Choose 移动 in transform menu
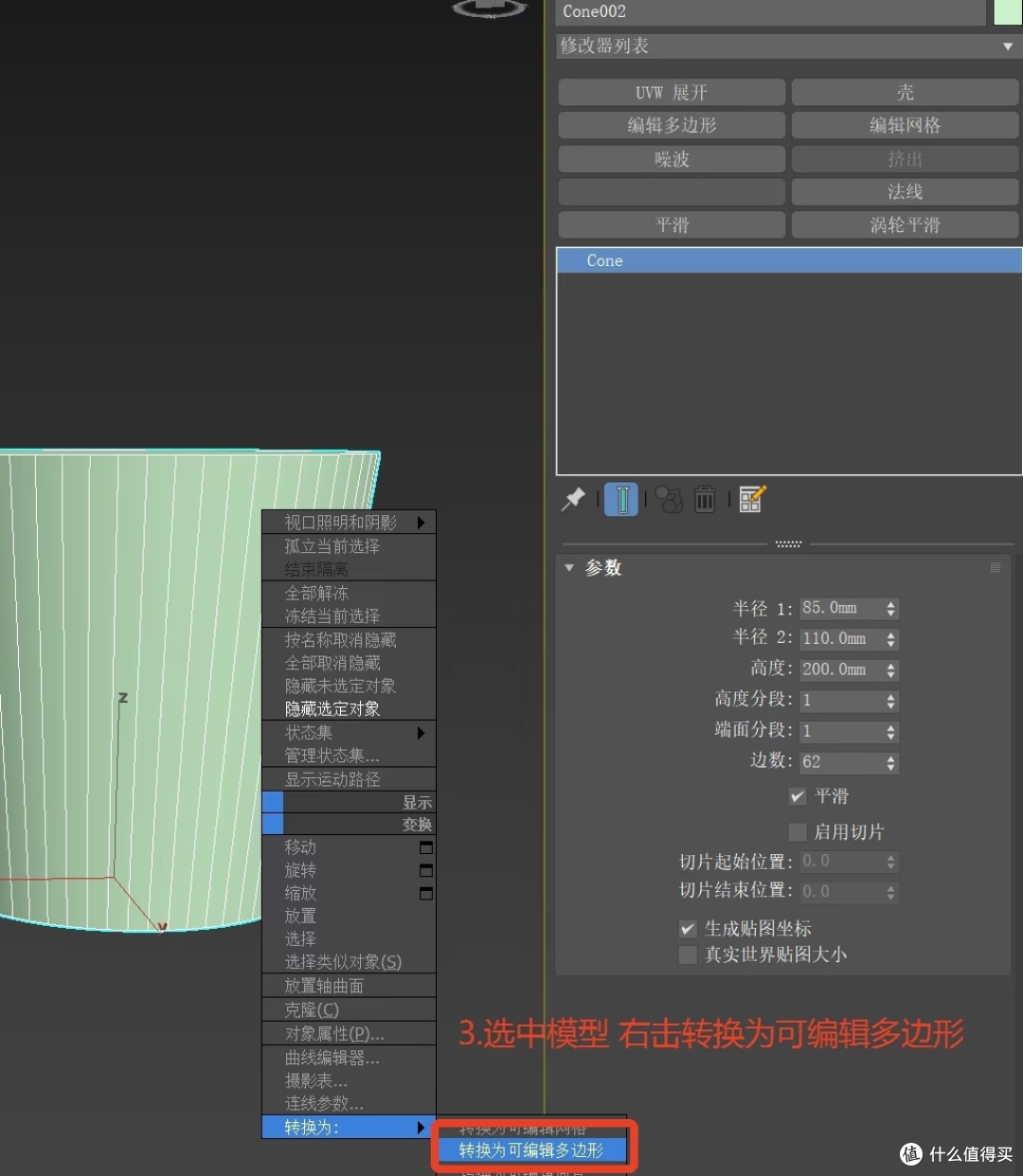Screen dimensions: 1023x1176 301,847
